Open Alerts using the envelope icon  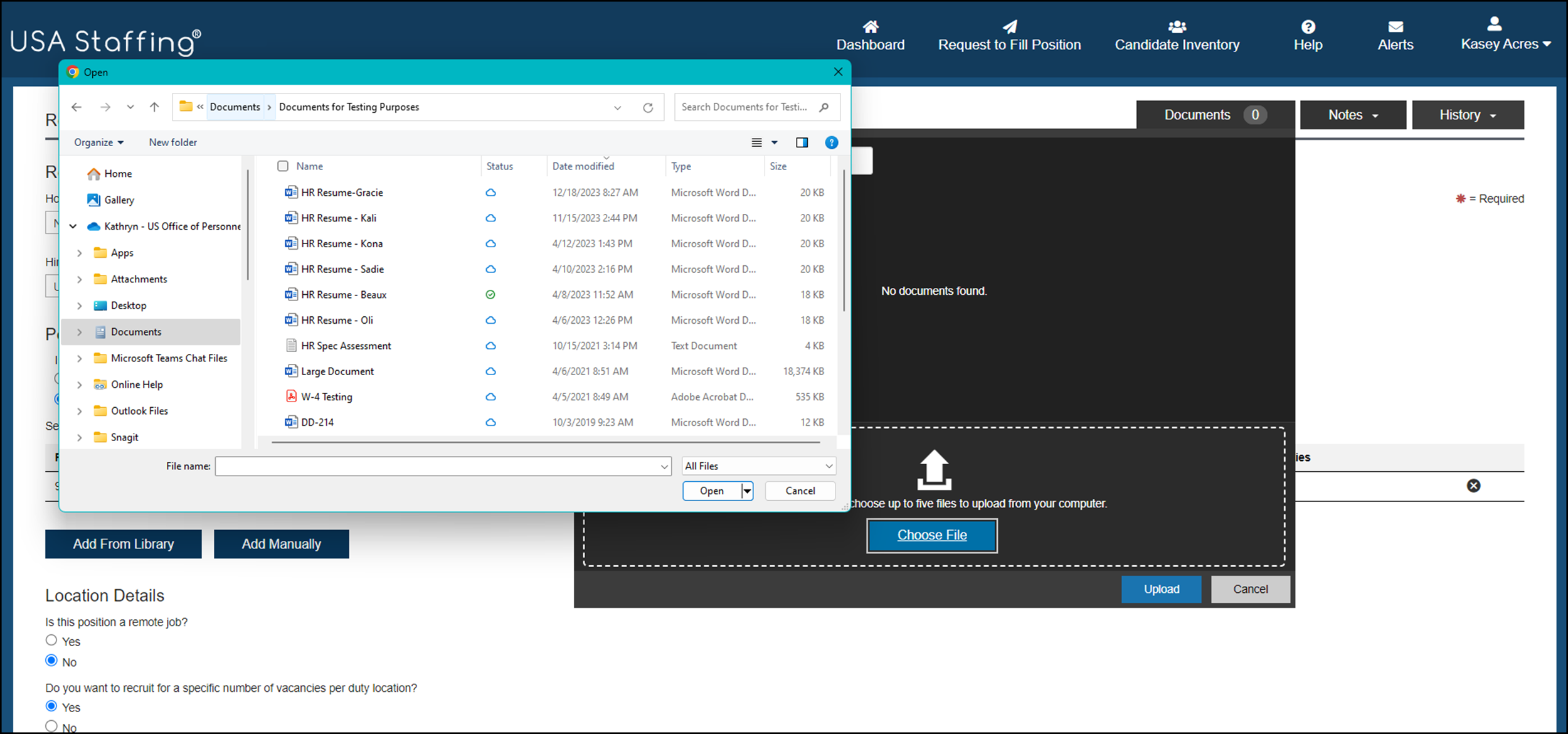[1396, 26]
